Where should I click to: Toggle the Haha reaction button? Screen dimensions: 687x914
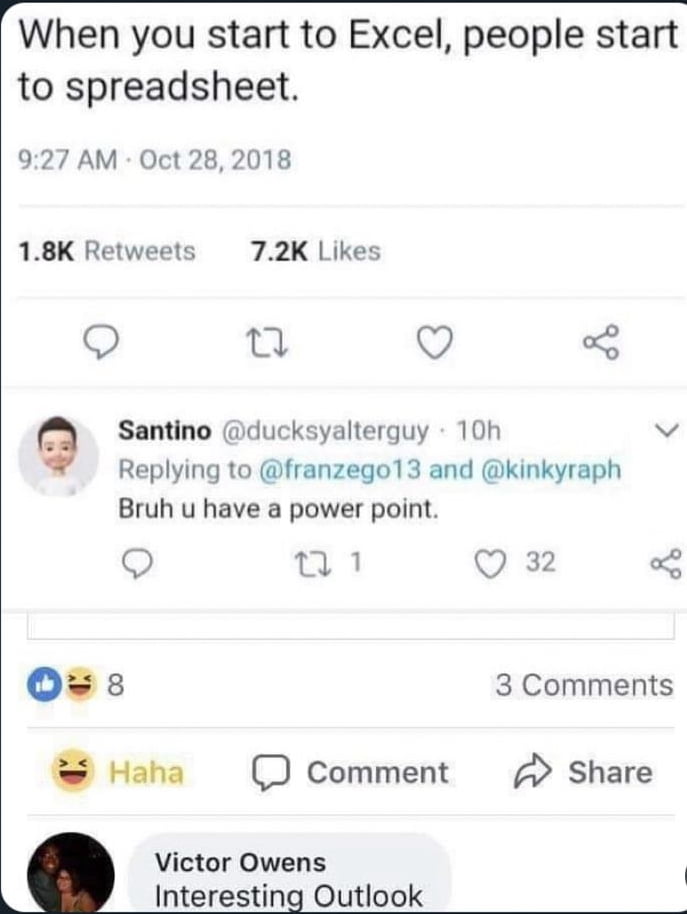119,772
